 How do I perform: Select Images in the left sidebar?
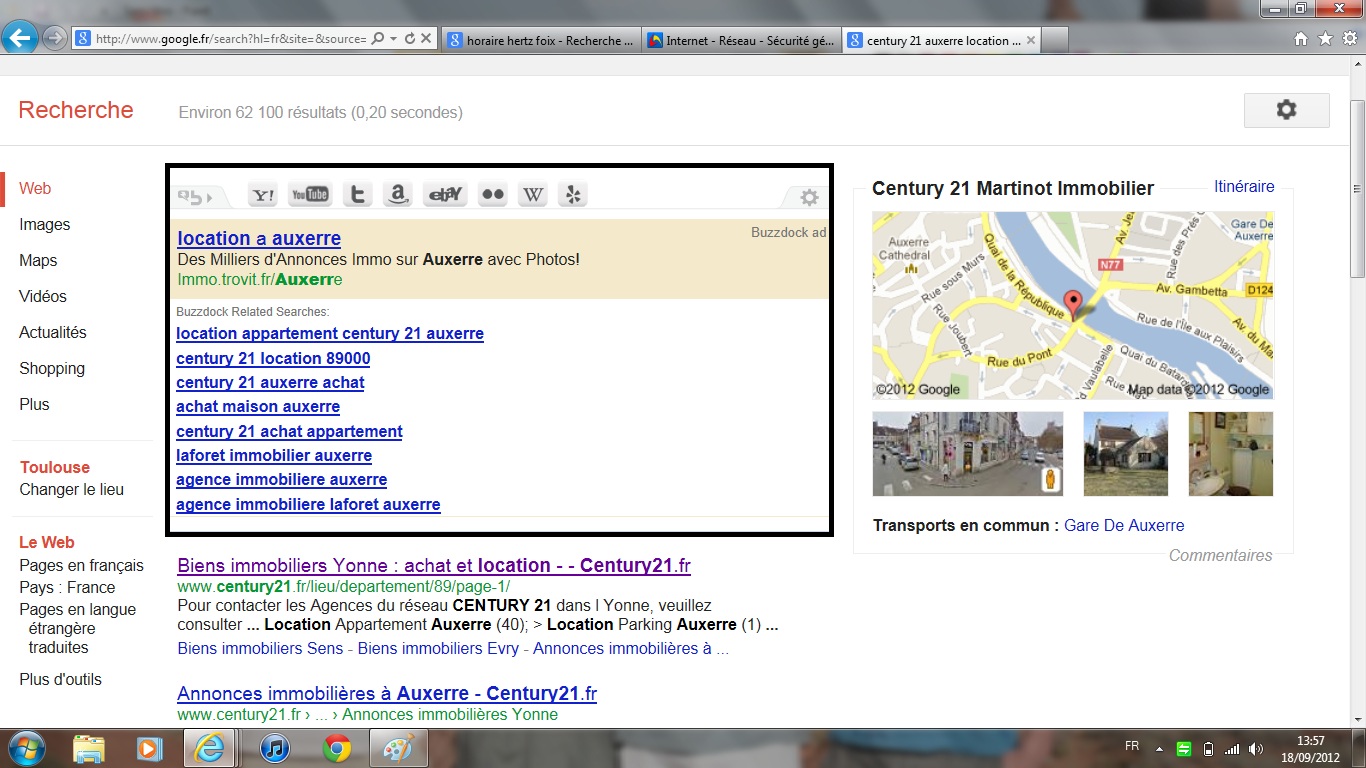[x=45, y=224]
